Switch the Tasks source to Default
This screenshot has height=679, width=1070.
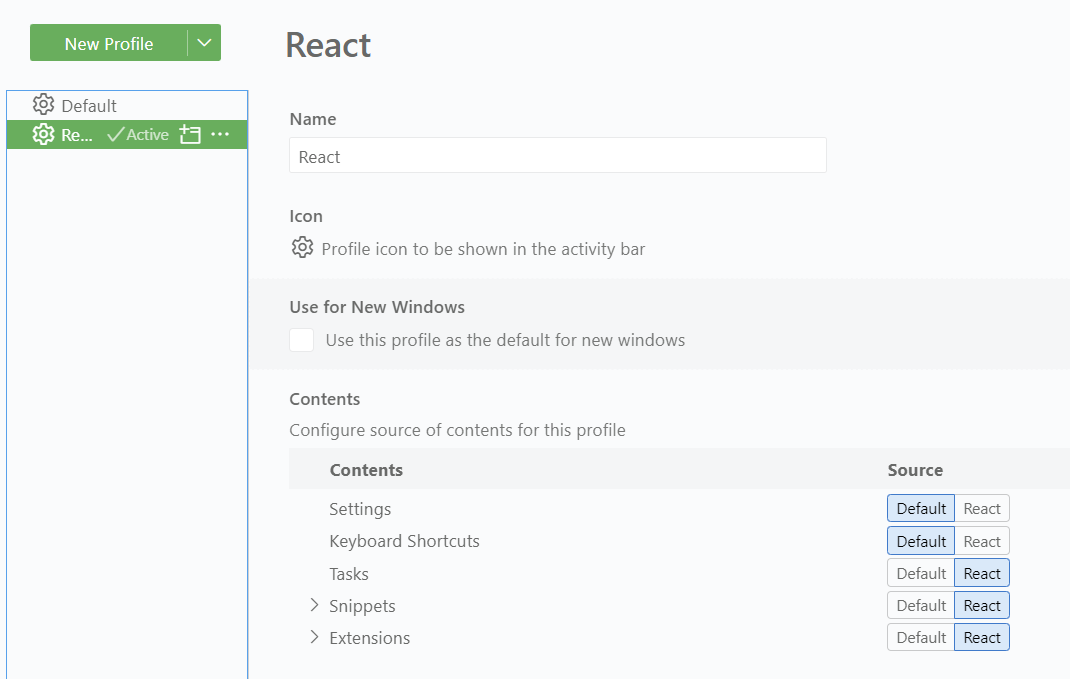coord(919,573)
